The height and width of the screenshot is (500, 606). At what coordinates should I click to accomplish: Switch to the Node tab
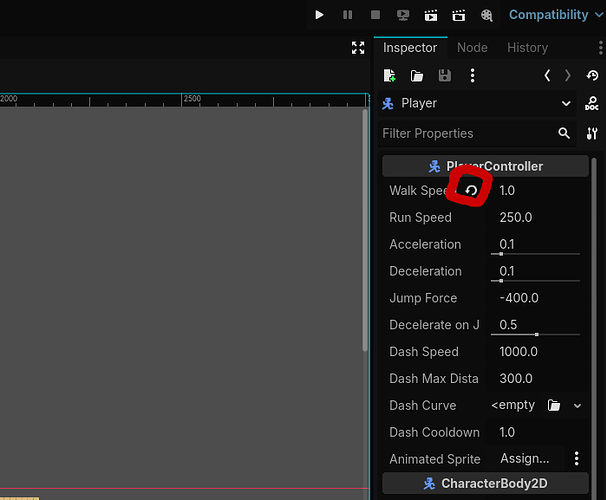coord(472,48)
